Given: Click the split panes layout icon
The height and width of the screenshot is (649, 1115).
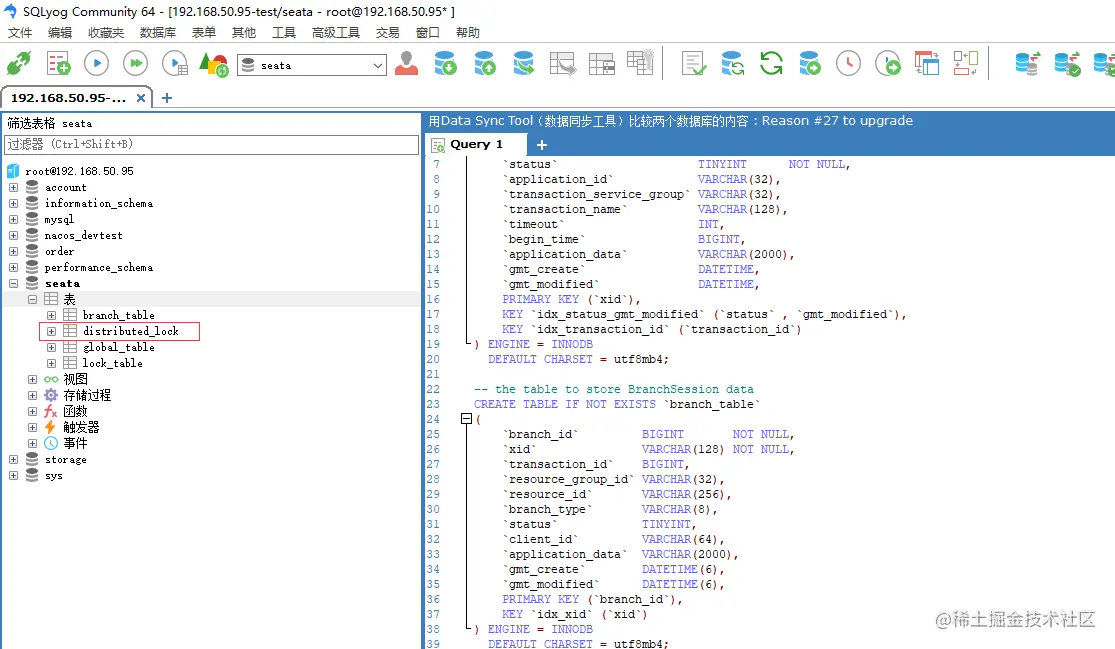Looking at the screenshot, I should [x=966, y=64].
